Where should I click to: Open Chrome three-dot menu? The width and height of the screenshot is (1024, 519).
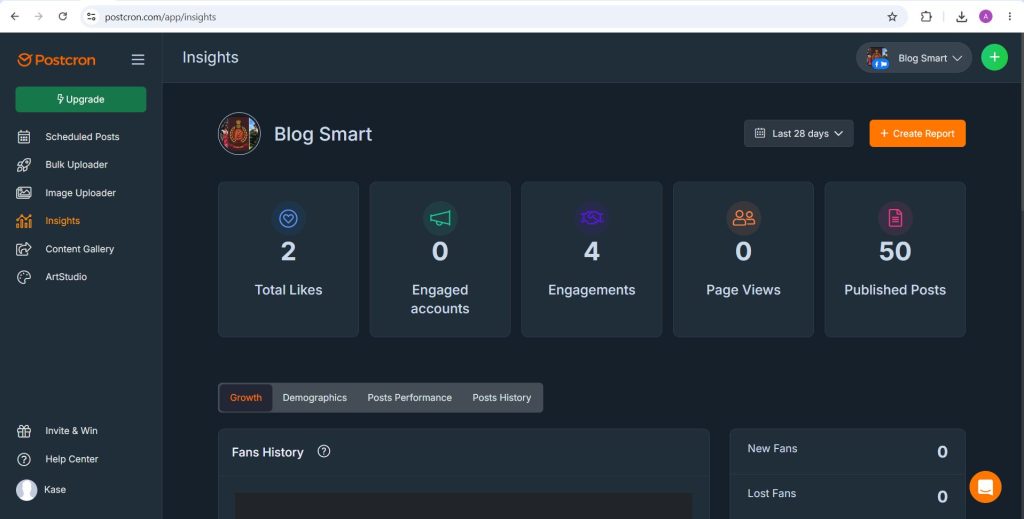(1009, 17)
